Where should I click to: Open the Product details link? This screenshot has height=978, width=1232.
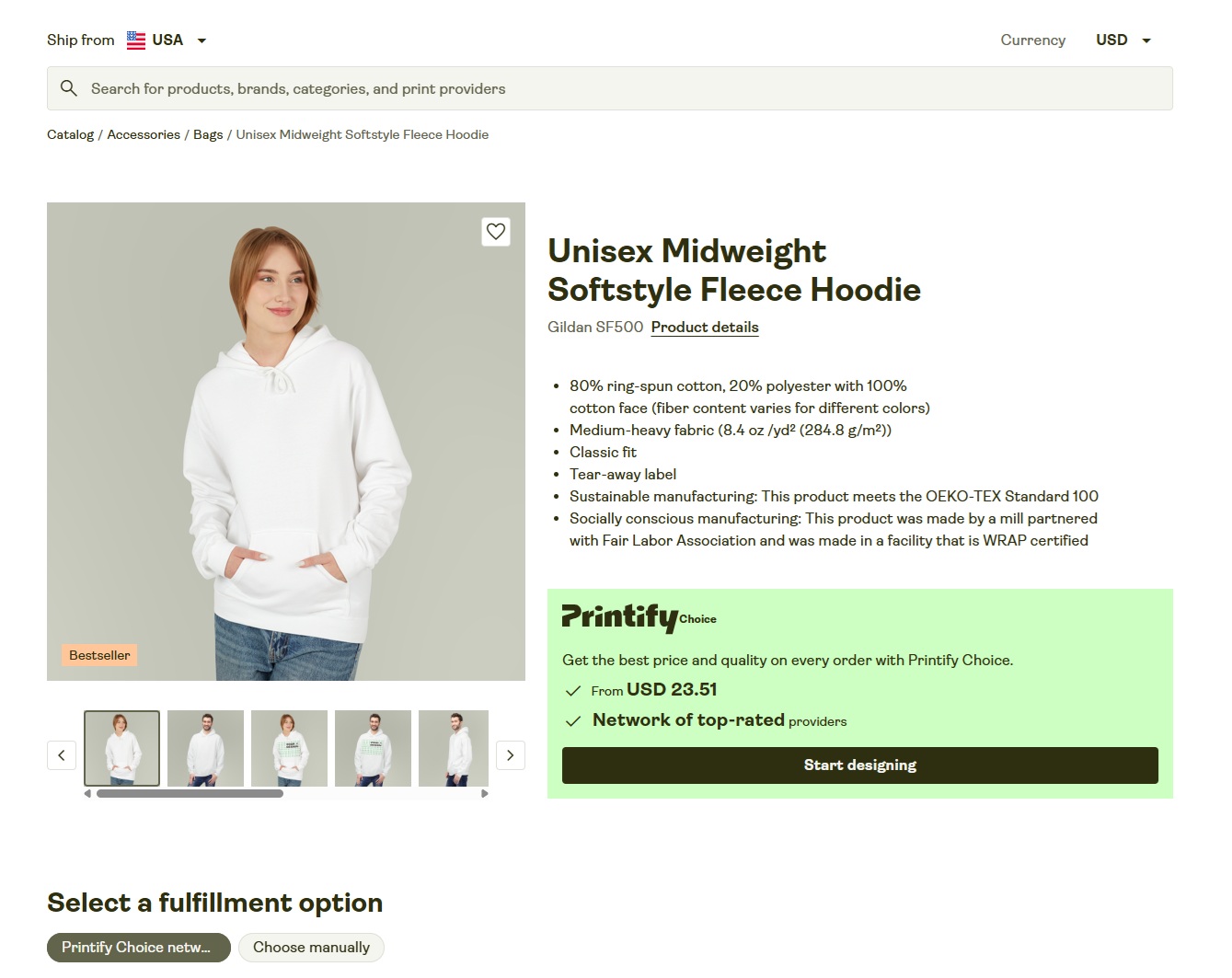pos(705,328)
